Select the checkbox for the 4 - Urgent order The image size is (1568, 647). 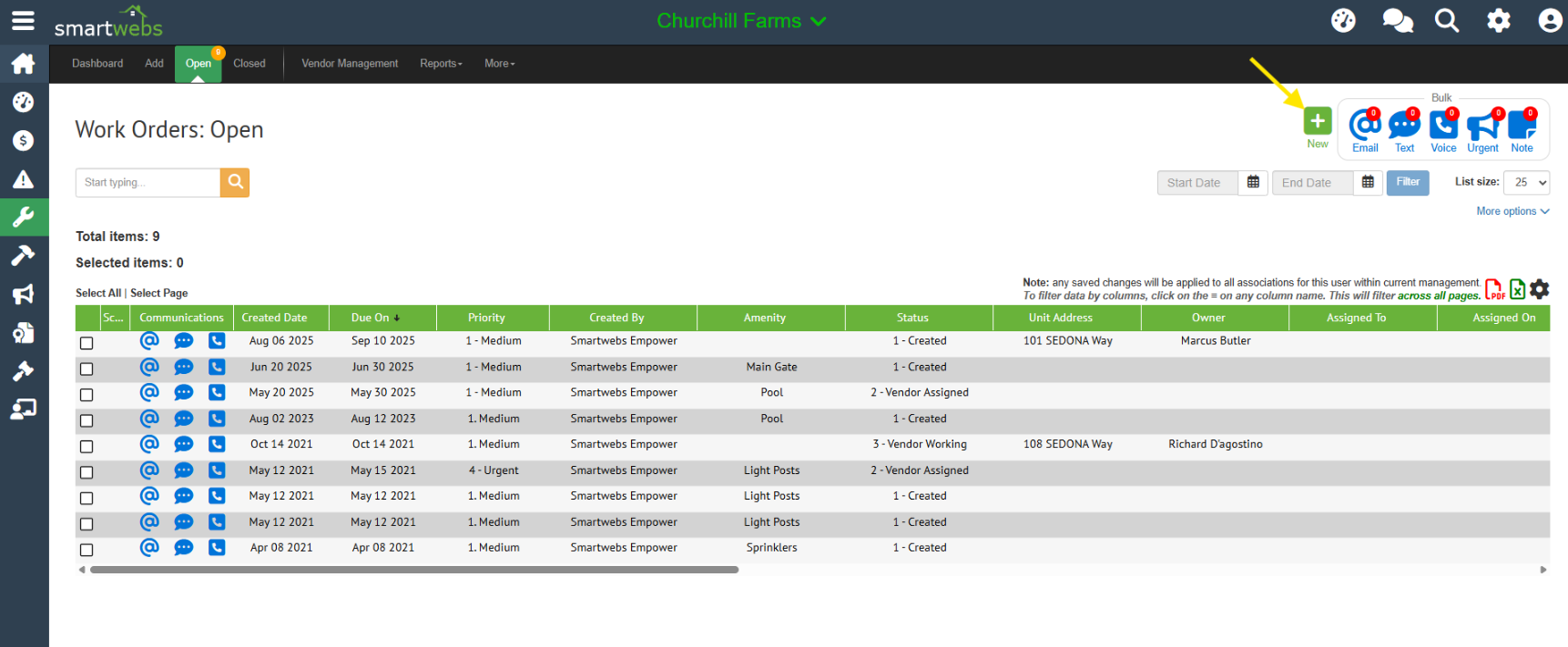pos(87,472)
